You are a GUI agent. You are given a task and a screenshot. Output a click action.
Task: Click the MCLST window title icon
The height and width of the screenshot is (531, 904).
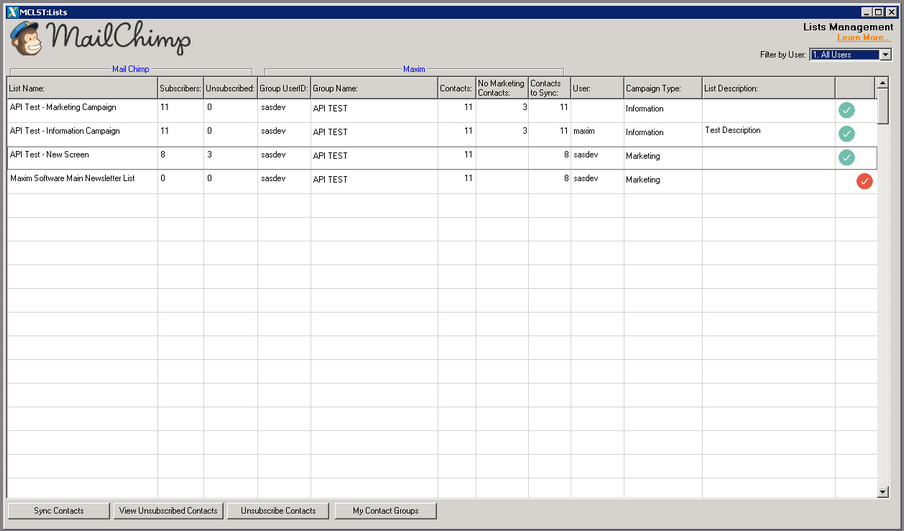(13, 12)
